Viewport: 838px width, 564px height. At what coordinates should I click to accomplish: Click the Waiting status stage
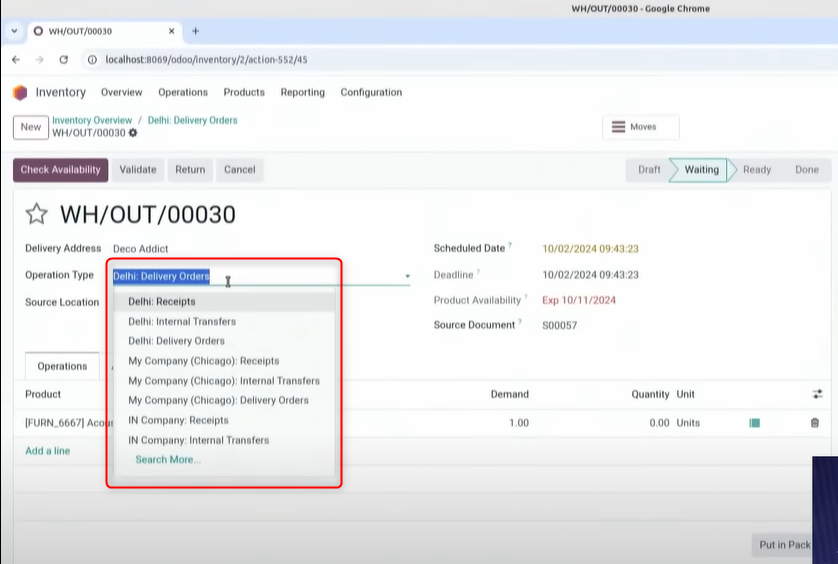point(701,170)
